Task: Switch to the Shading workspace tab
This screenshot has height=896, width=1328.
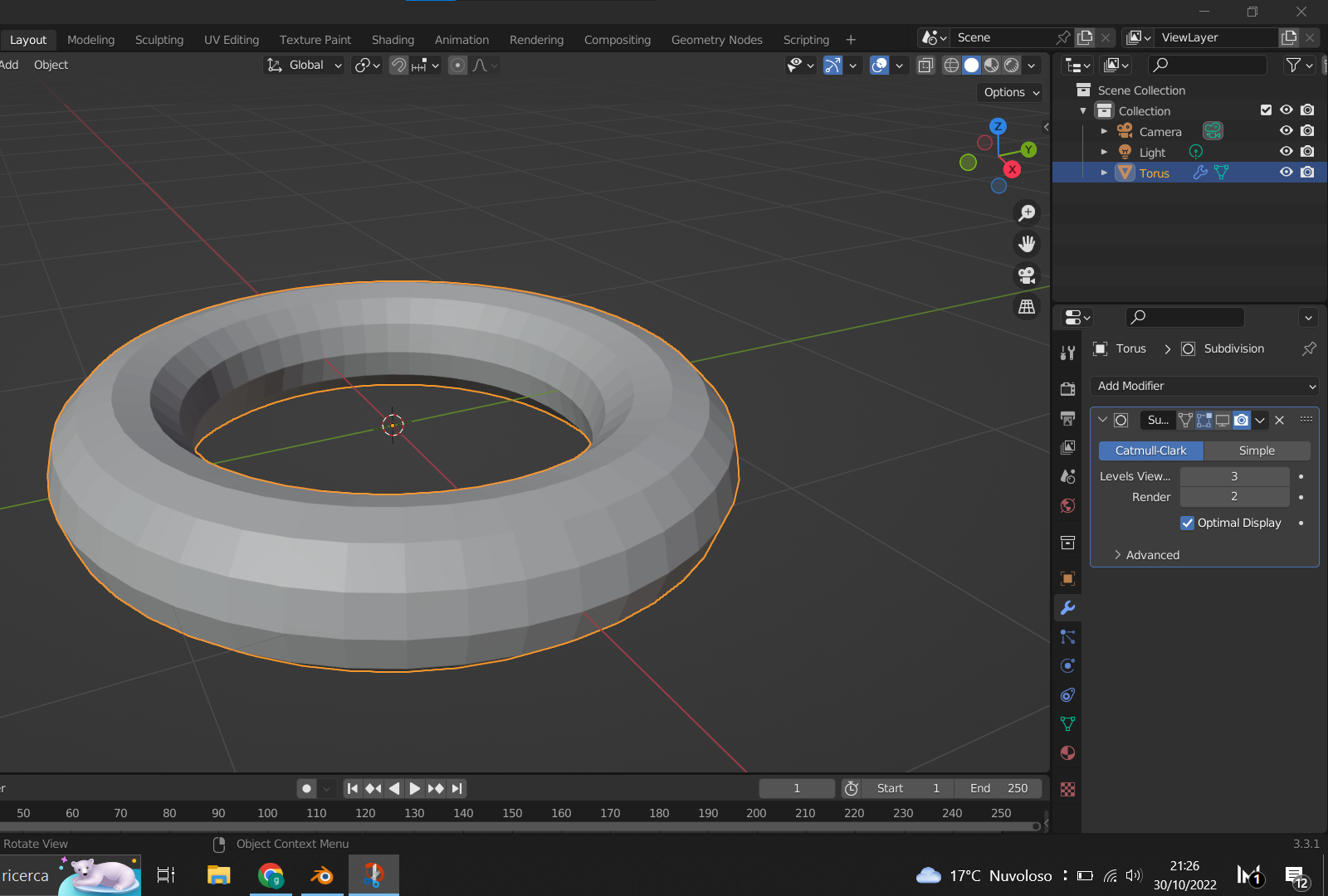Action: coord(393,40)
